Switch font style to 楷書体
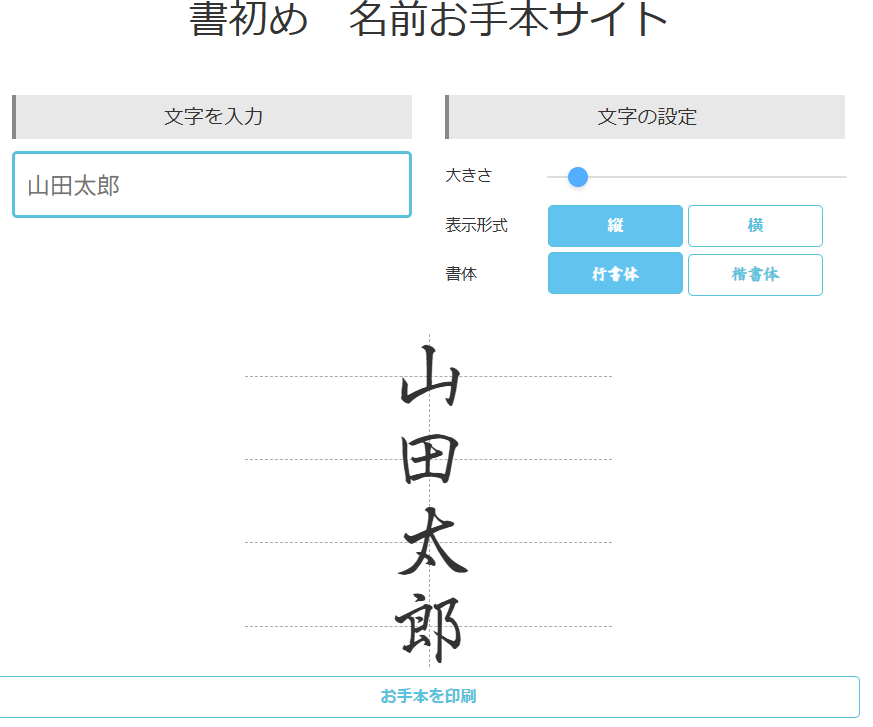The height and width of the screenshot is (727, 873). point(755,274)
